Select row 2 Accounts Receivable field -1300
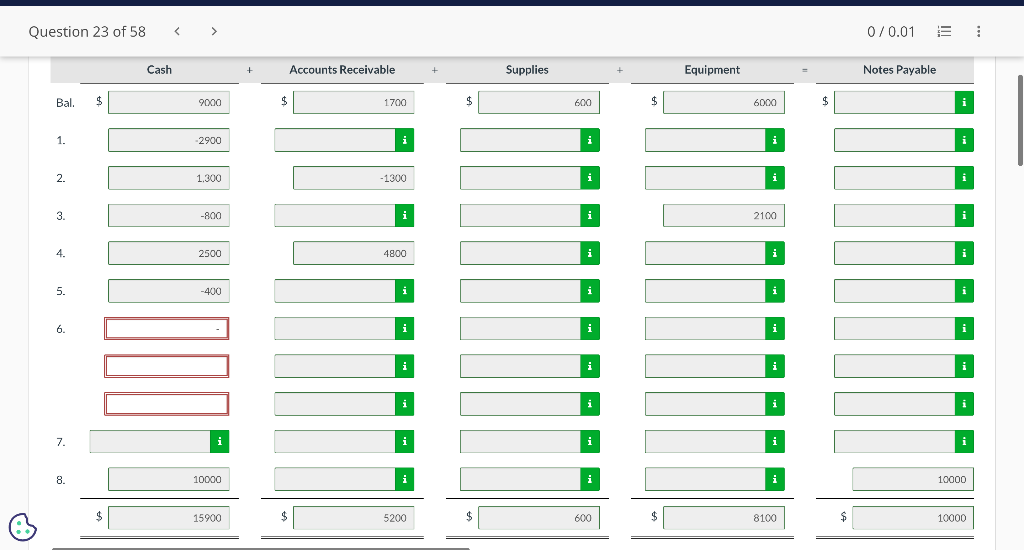 [353, 178]
